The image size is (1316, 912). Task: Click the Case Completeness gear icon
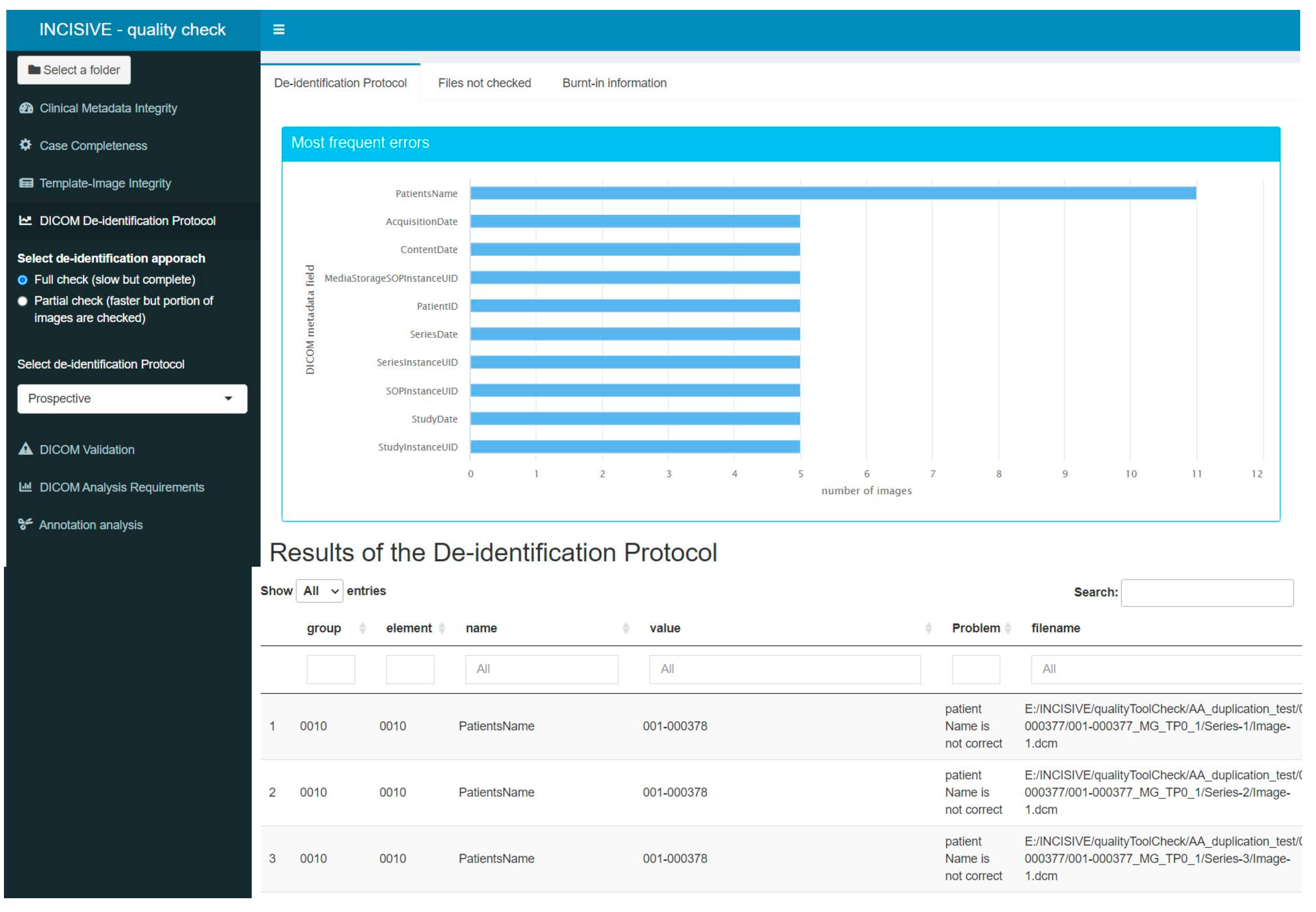(25, 145)
